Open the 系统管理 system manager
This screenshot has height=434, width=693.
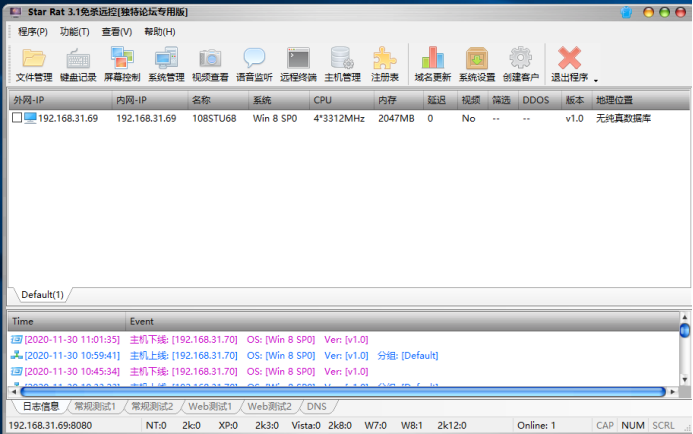coord(166,65)
